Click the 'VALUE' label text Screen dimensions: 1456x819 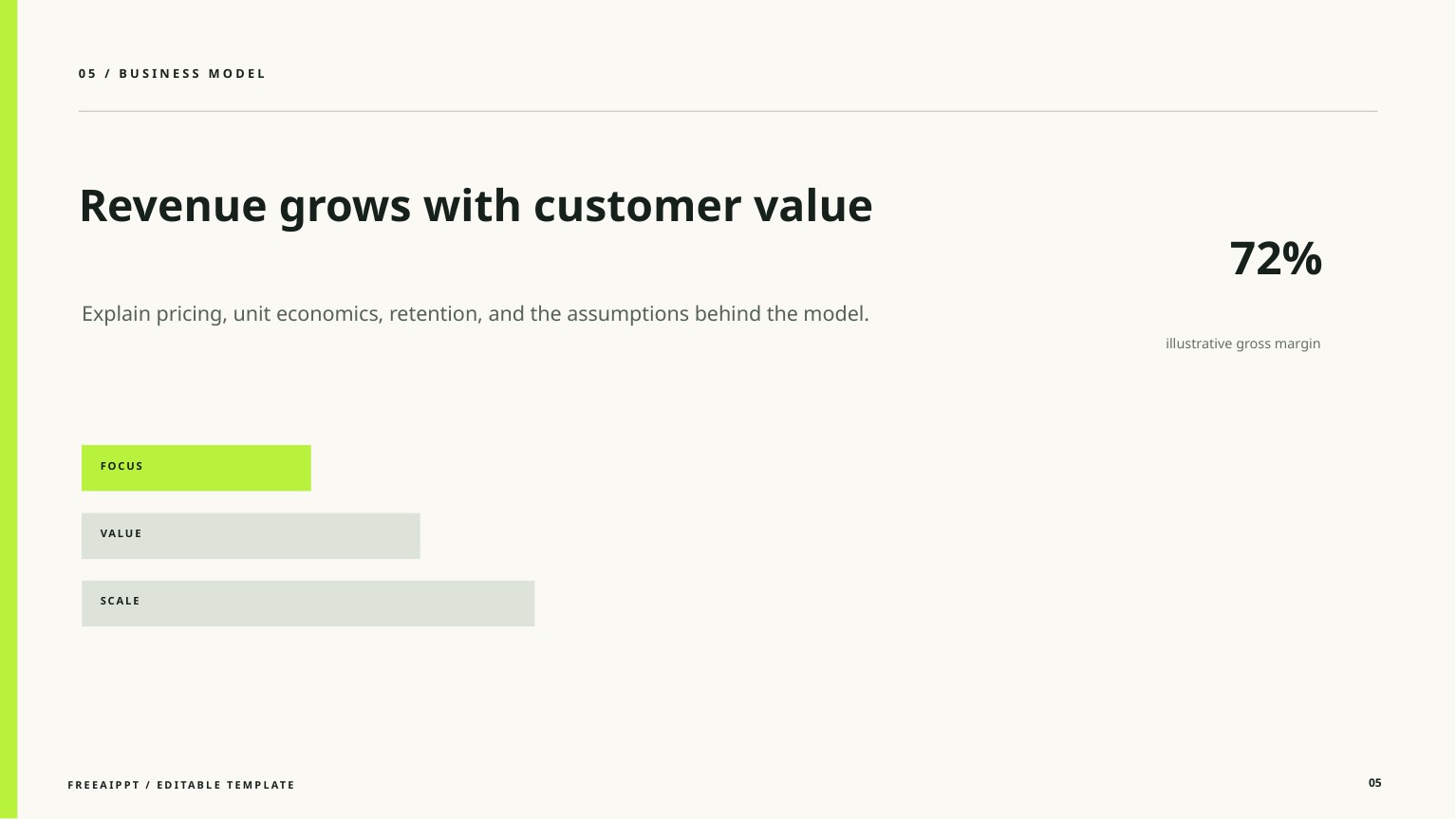tap(121, 533)
